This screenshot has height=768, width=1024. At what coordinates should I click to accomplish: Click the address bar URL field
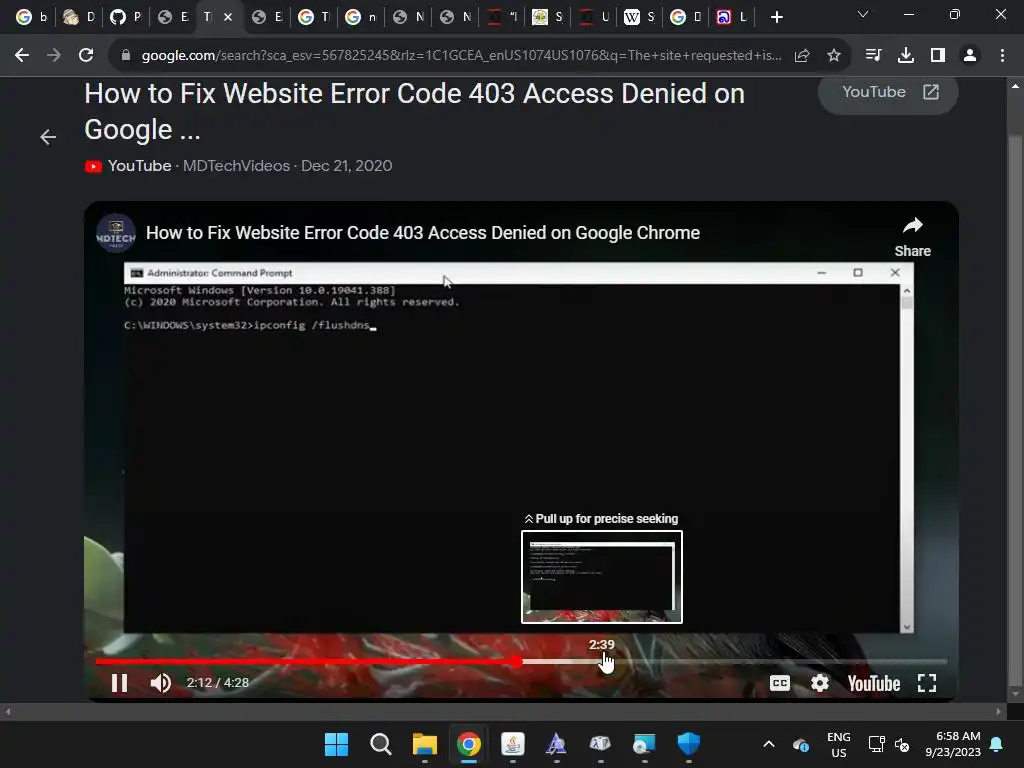tap(460, 56)
